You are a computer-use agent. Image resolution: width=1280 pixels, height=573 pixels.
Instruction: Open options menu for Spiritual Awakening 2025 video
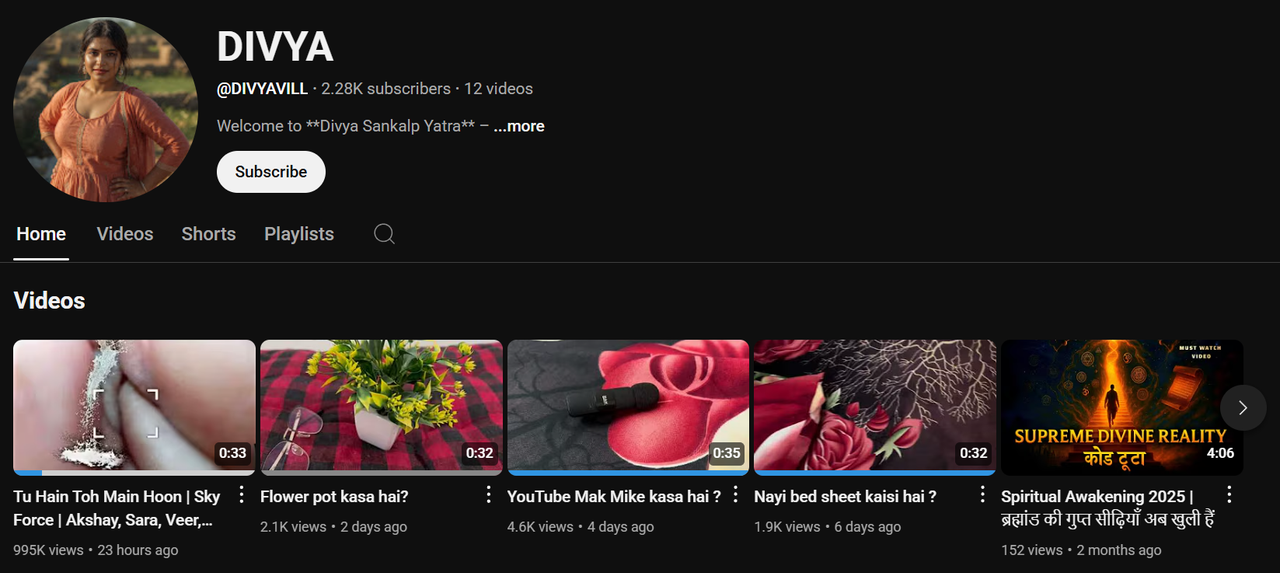pos(1229,495)
